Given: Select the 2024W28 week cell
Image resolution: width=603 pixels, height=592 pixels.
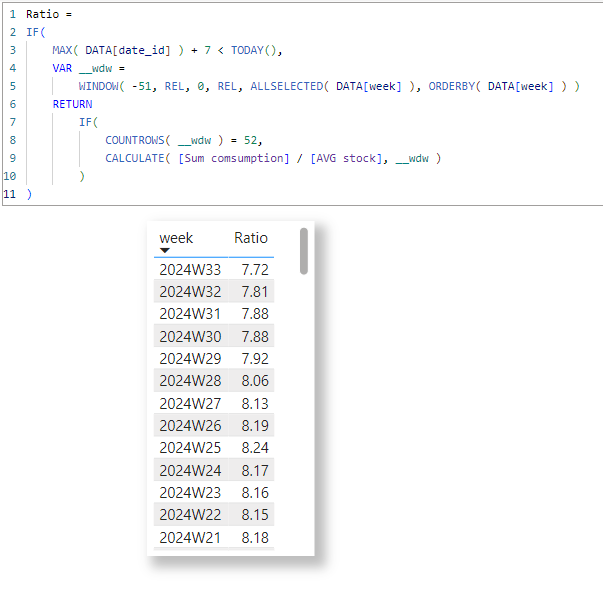Looking at the screenshot, I should (190, 381).
